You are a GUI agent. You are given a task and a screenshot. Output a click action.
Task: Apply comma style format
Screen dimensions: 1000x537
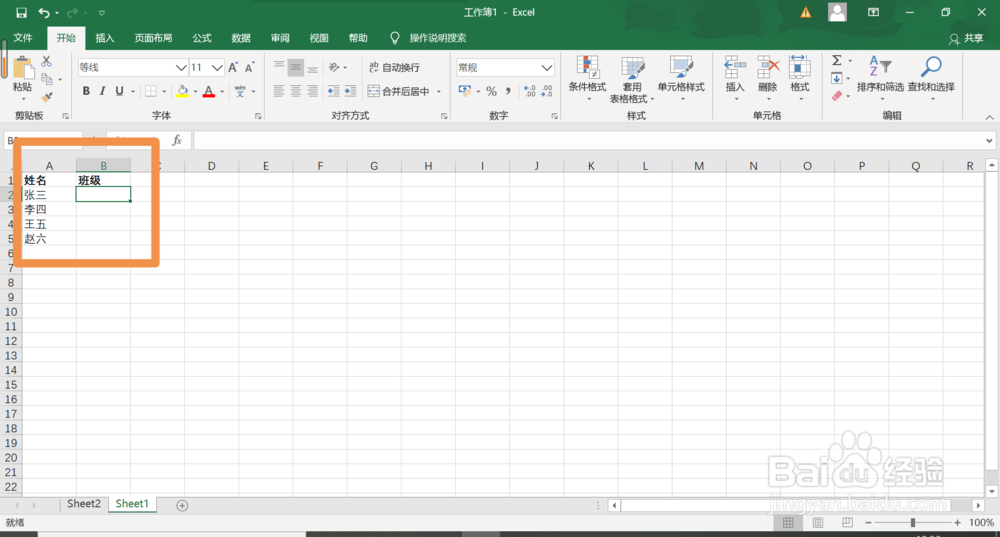508,91
